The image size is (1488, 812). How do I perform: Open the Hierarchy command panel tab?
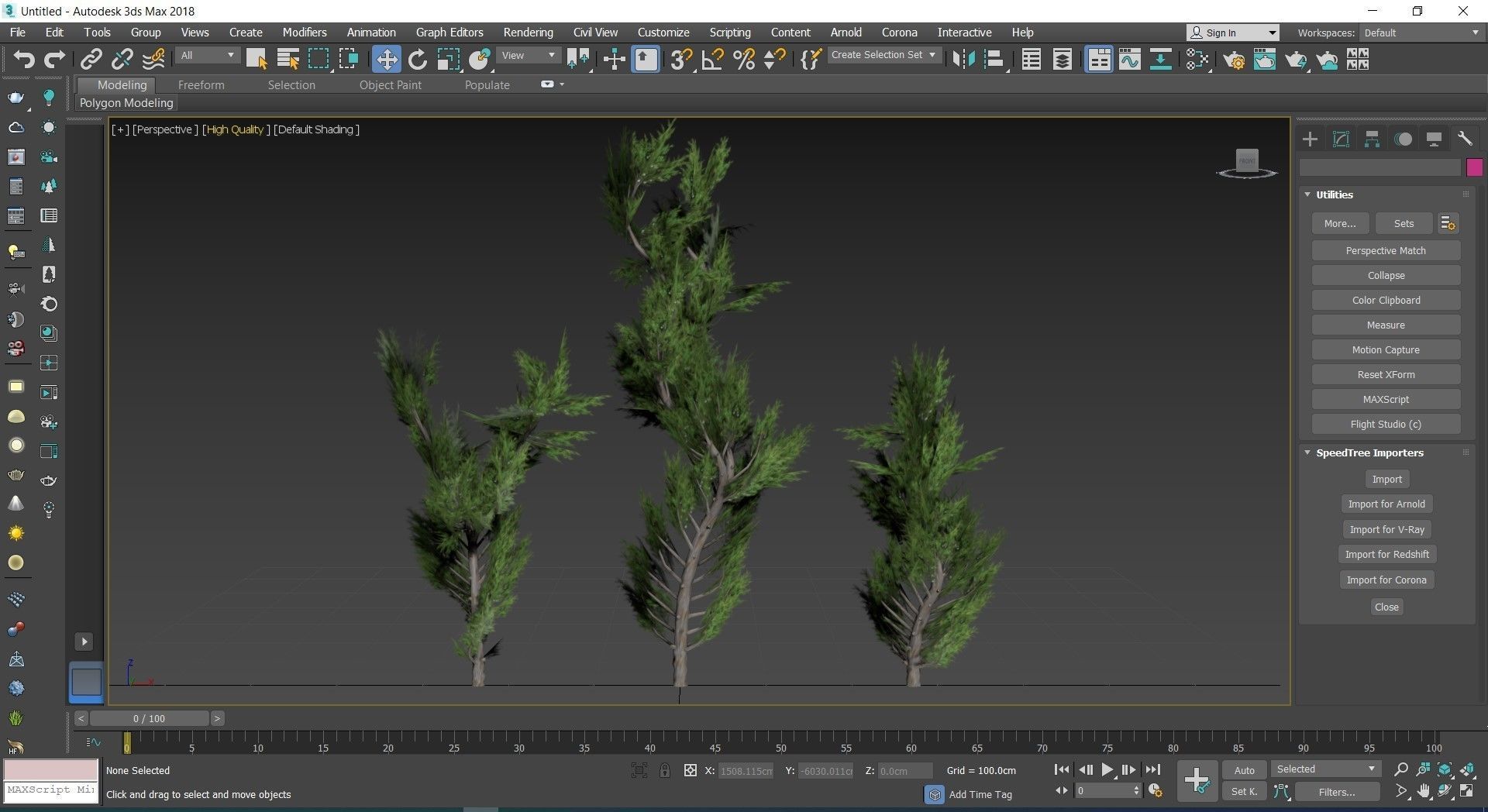[x=1372, y=139]
